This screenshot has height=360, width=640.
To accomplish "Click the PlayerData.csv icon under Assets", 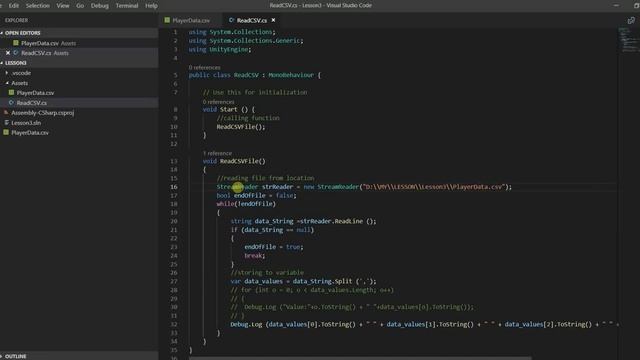I will coord(11,93).
